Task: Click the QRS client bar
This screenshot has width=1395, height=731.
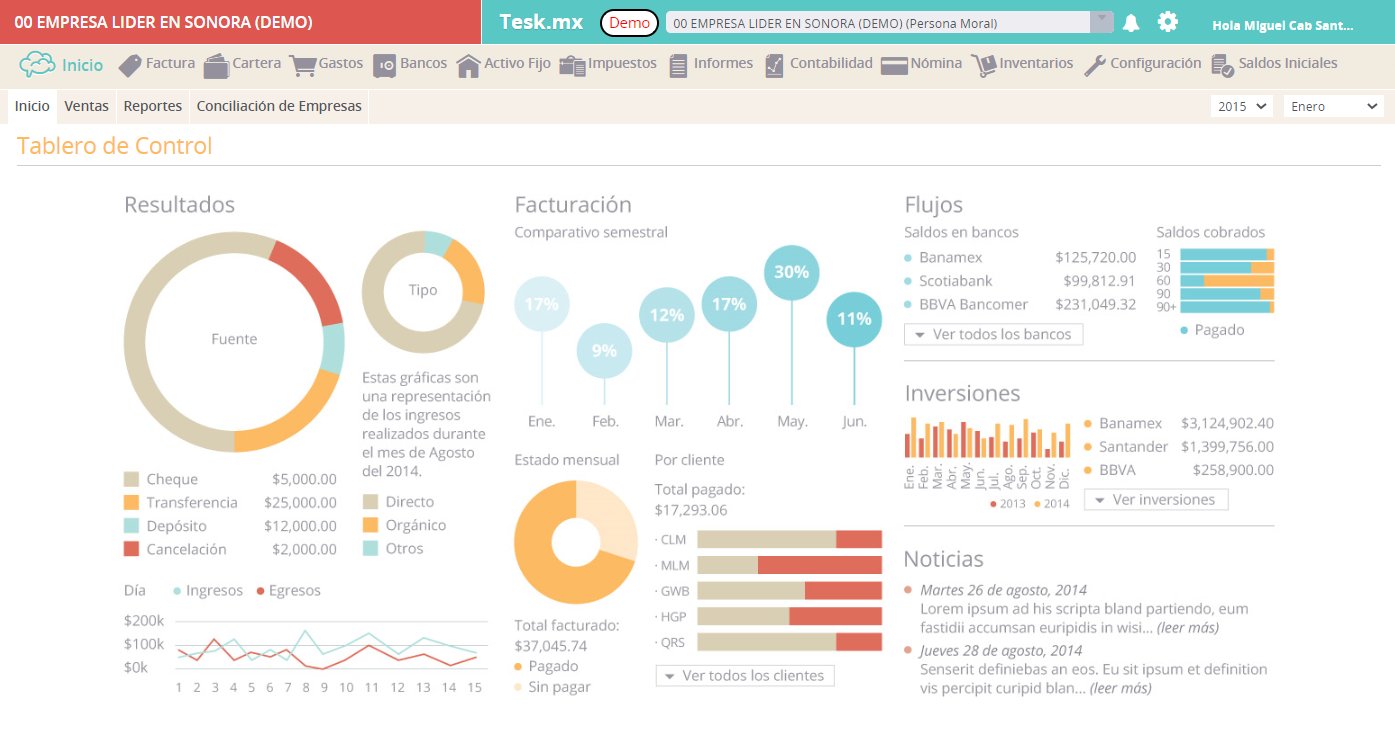Action: tap(789, 642)
